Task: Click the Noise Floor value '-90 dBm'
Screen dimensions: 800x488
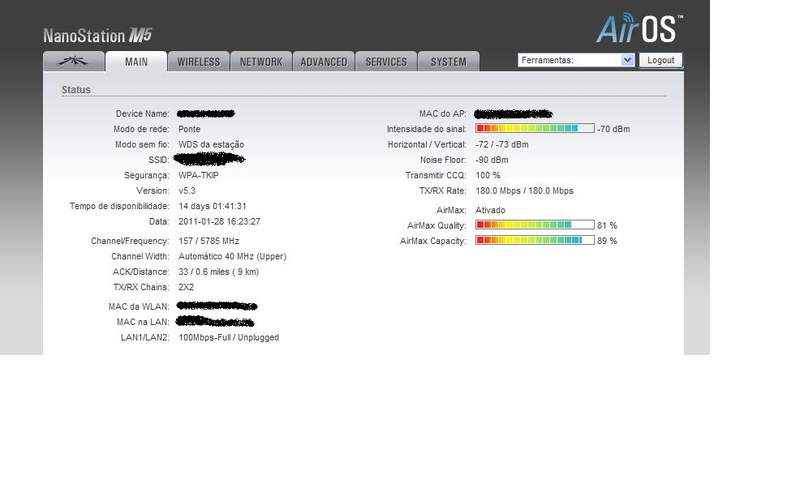Action: click(x=492, y=160)
